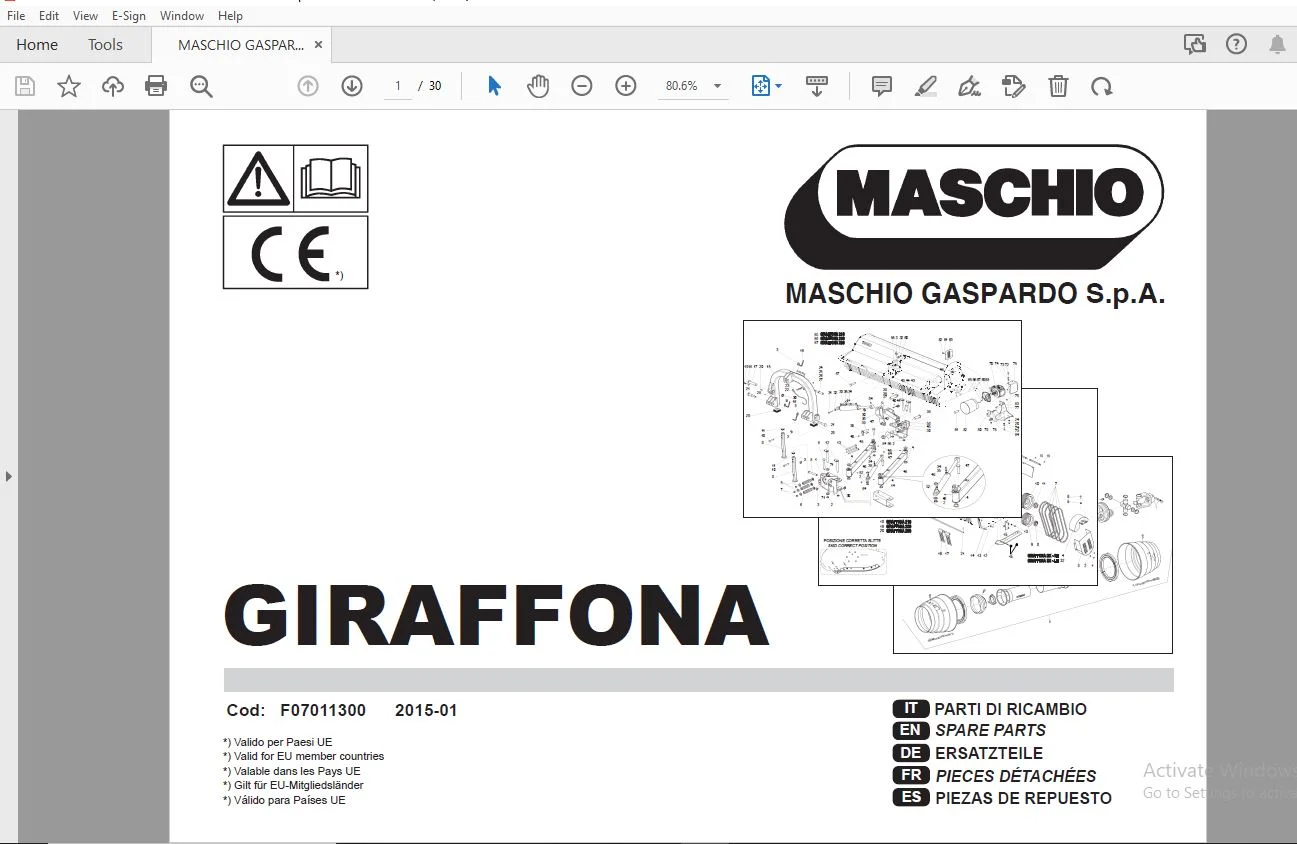Viewport: 1297px width, 844px height.
Task: Click 'PIECES DÉTACHÉES' text
Action: tap(1015, 776)
